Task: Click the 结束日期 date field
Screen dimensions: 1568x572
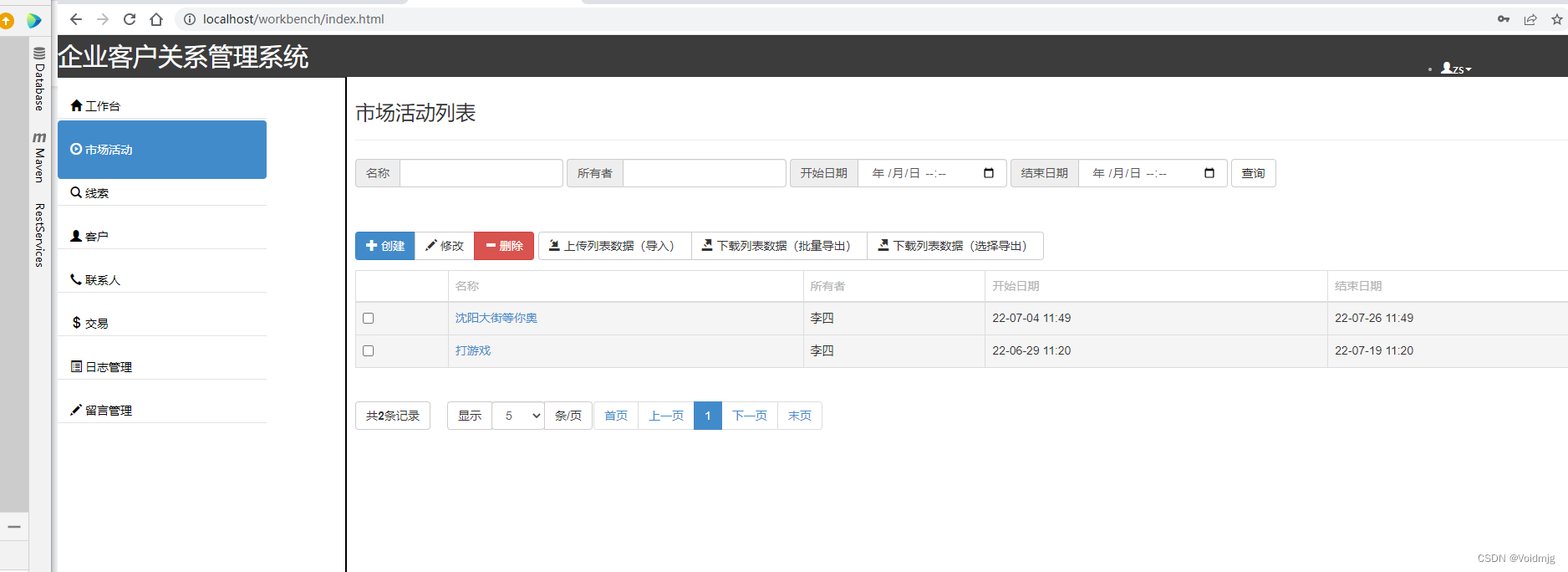Action: [x=1153, y=173]
